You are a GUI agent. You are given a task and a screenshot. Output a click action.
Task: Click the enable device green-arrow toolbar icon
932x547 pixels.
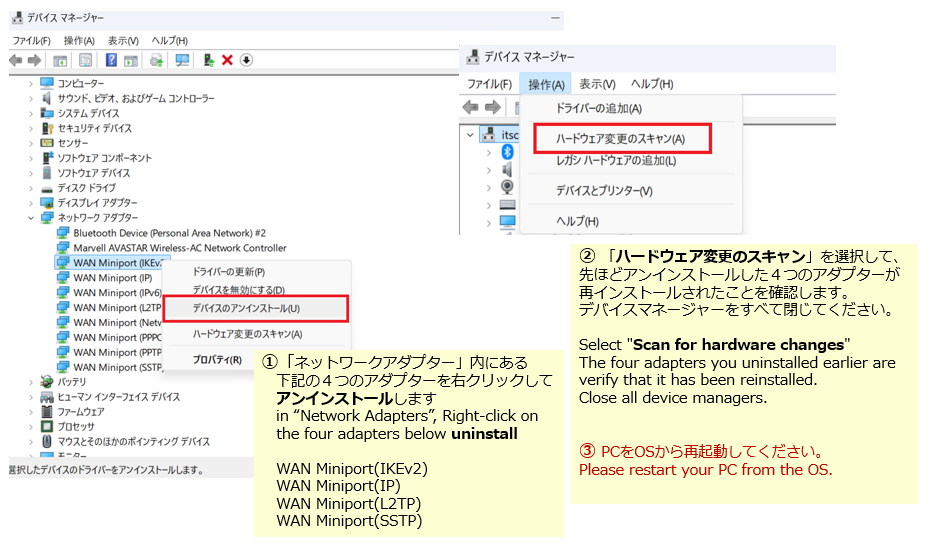209,60
